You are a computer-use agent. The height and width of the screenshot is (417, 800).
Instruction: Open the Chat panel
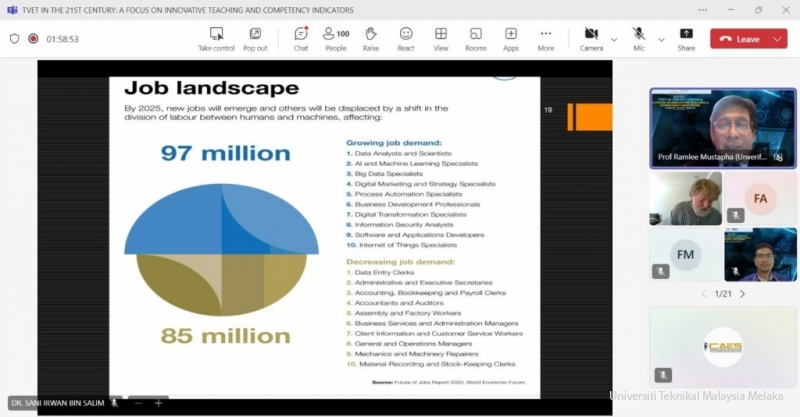(x=300, y=38)
